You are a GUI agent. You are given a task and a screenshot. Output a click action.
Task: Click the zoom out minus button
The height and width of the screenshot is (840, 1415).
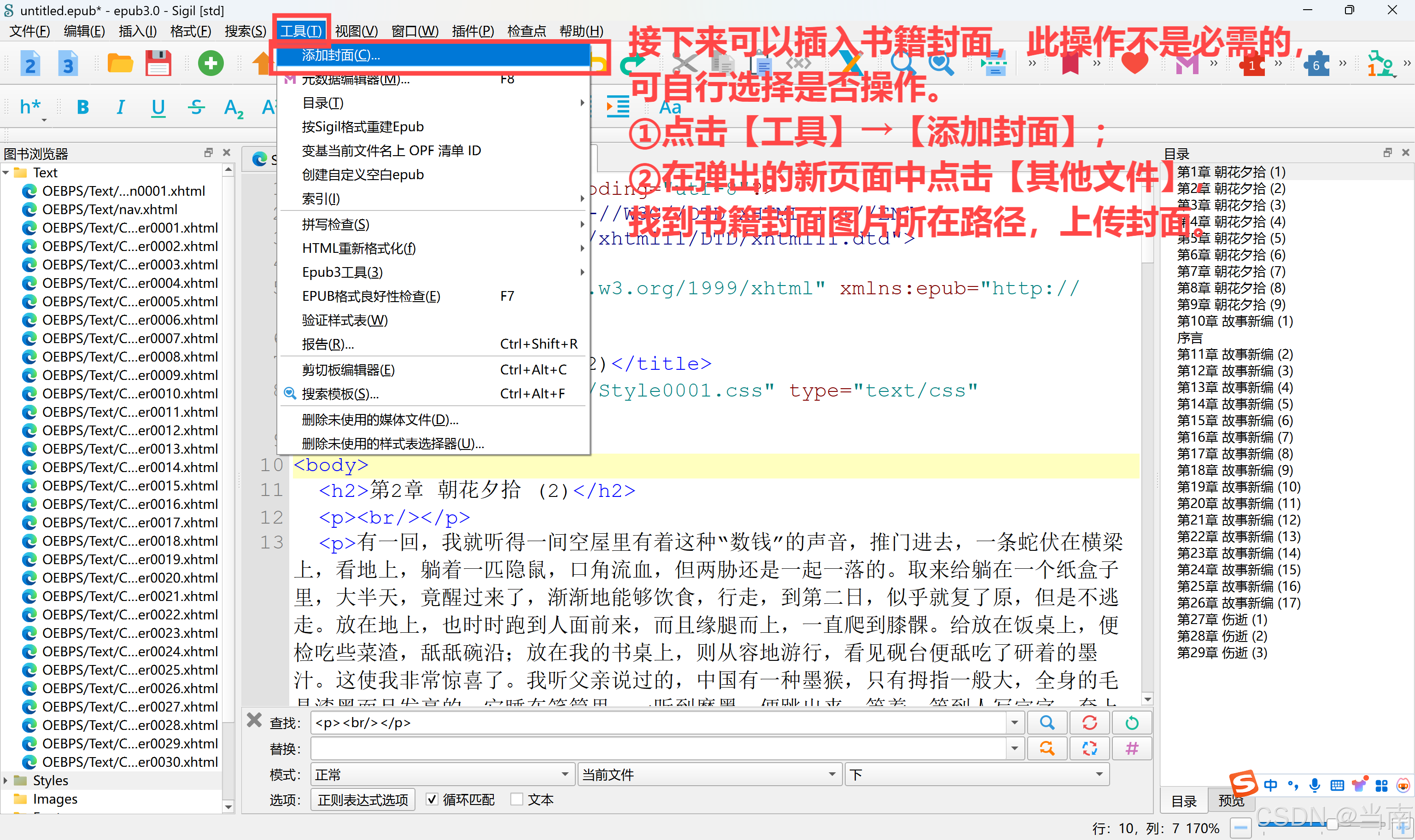pos(1241,827)
